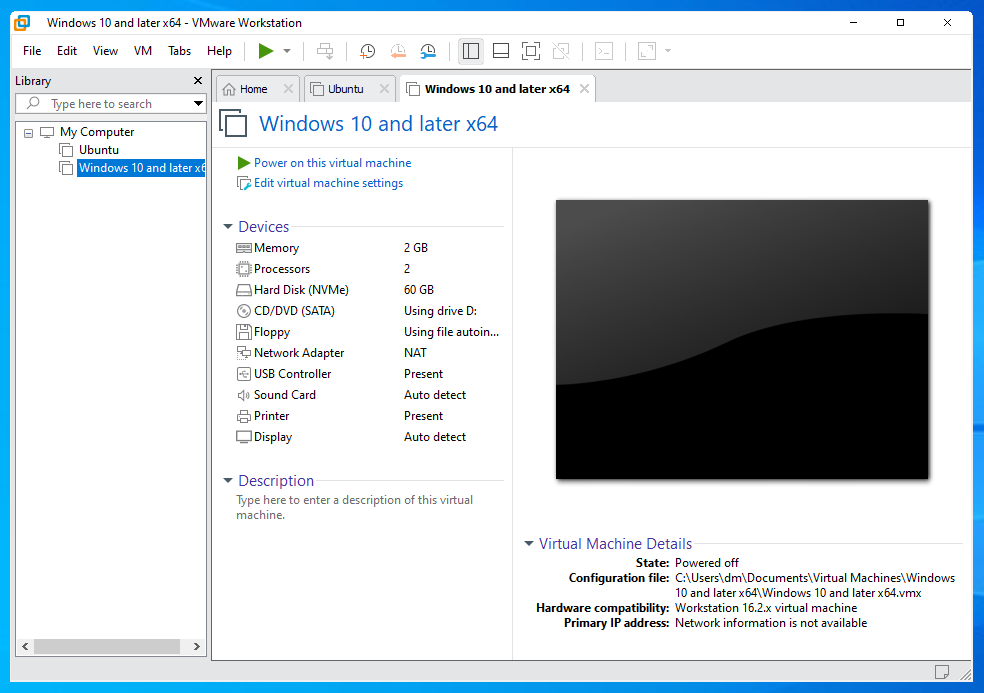Switch to the Ubuntu tab
Image resolution: width=984 pixels, height=693 pixels.
pos(346,89)
